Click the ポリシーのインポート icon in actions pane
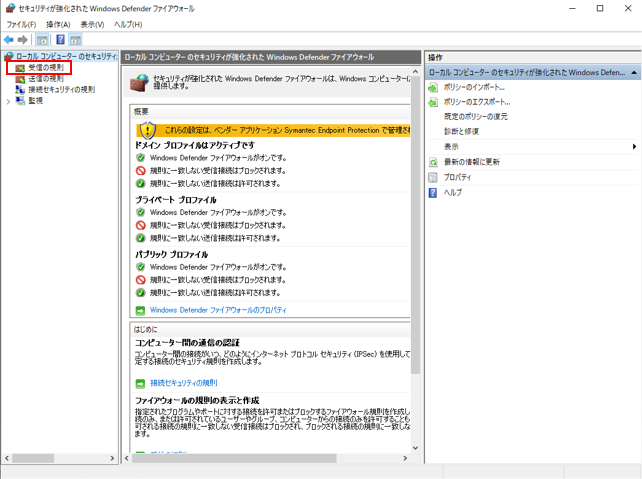642x479 pixels. pos(433,87)
